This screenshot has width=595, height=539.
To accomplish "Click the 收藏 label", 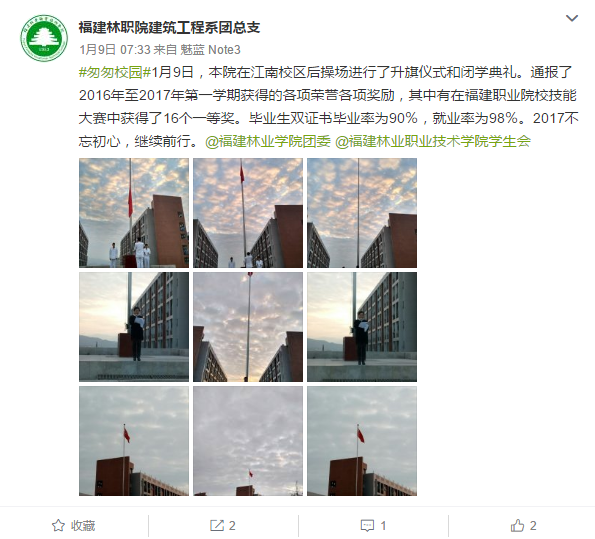I will (83, 526).
